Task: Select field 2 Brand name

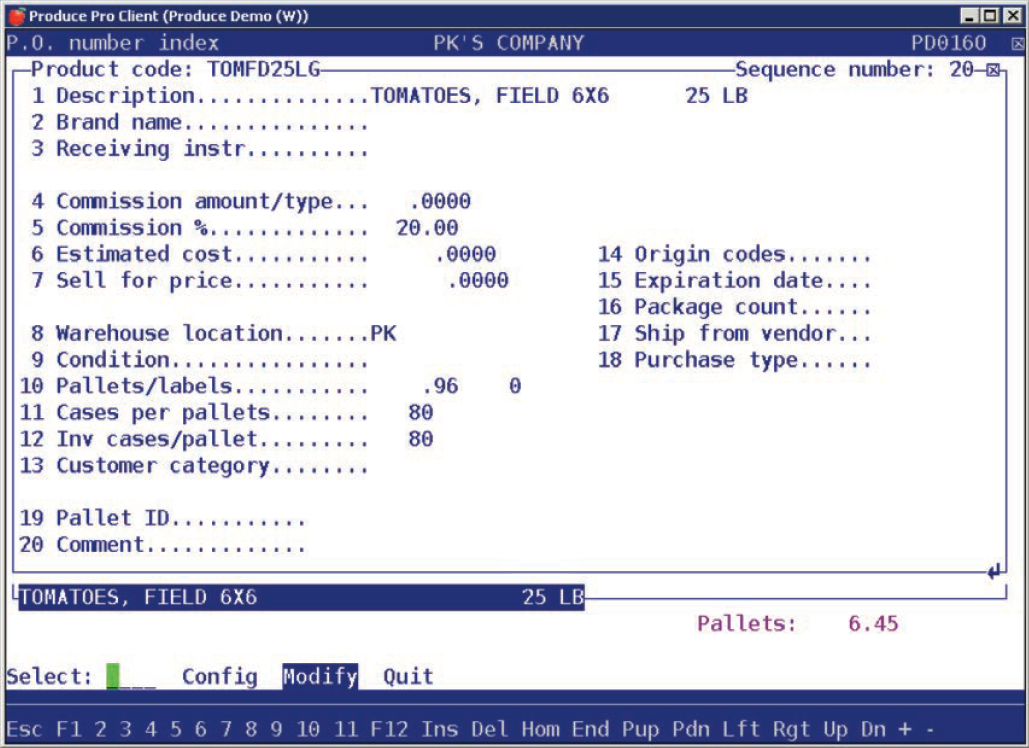Action: coord(200,122)
